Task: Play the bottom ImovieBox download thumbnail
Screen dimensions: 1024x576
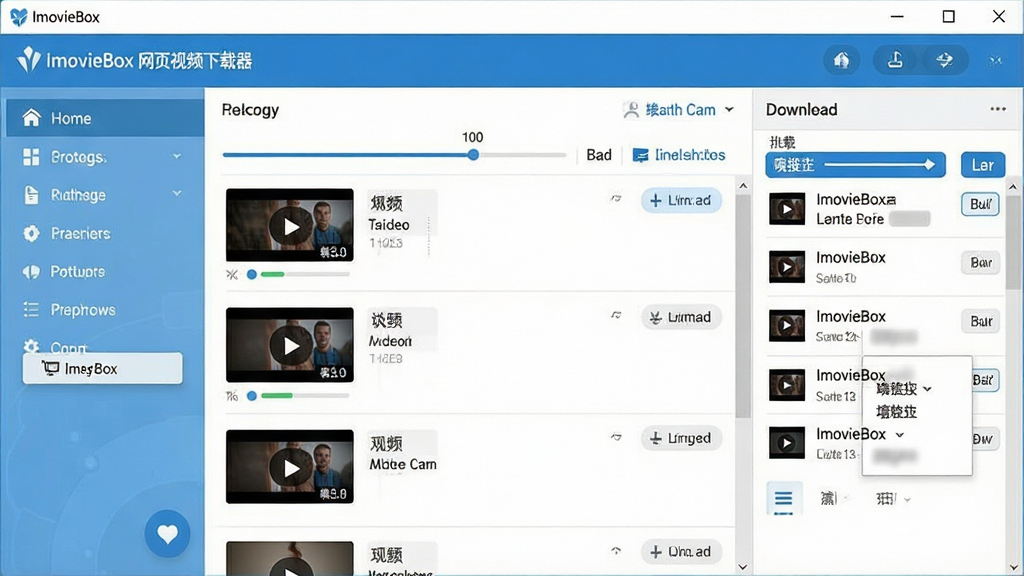Action: [787, 443]
